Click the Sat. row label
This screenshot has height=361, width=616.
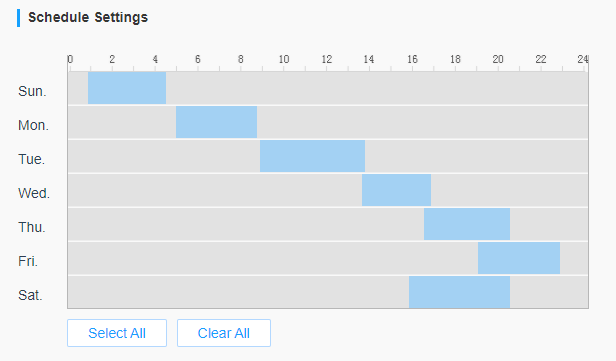click(x=30, y=295)
